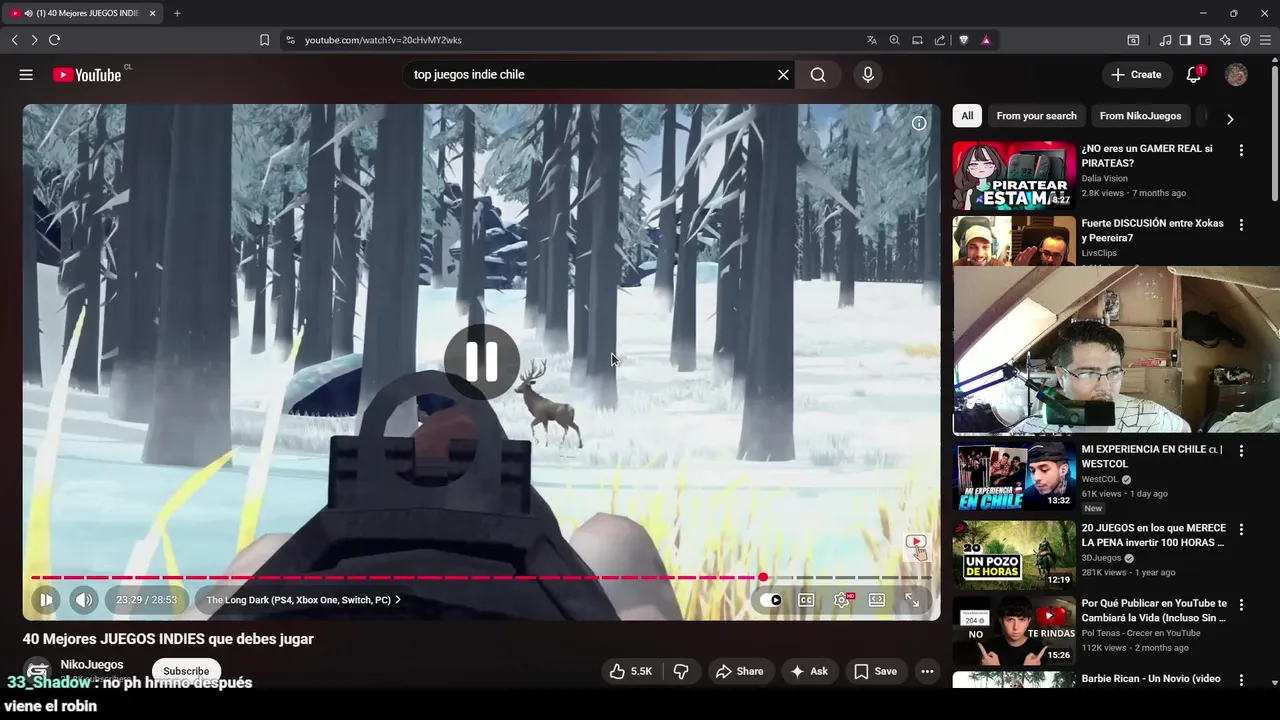Screen dimensions: 1280x720
Task: Open share page icon in address bar
Action: coord(940,40)
